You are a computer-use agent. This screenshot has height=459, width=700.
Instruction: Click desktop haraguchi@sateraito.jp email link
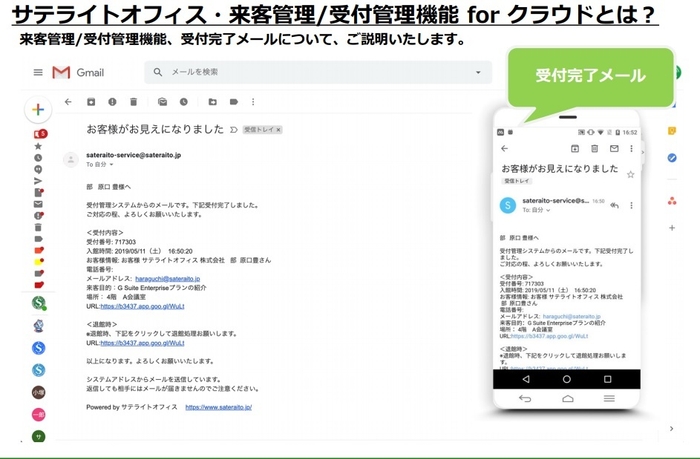[x=167, y=279]
